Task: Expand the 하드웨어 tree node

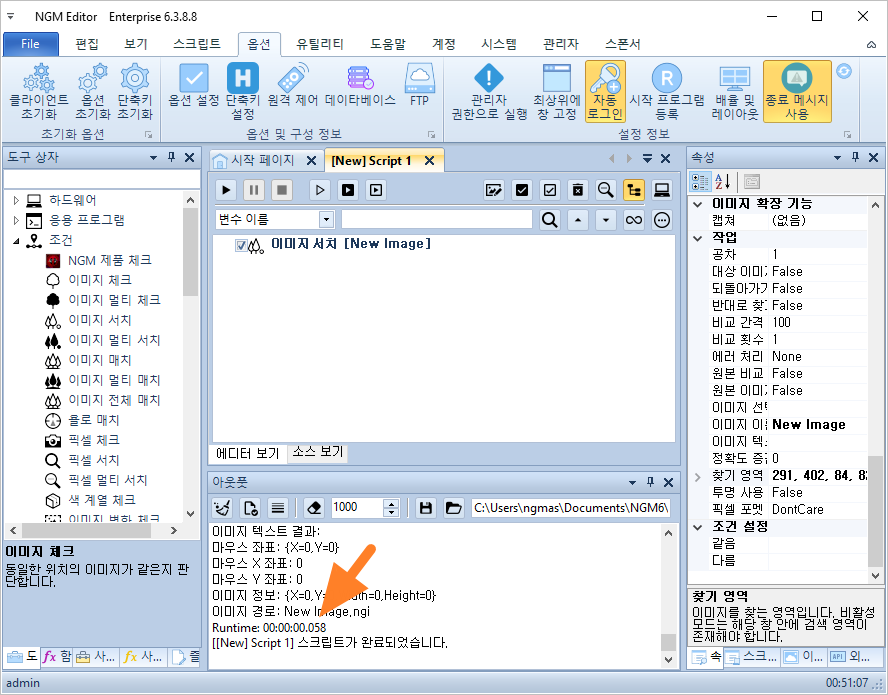Action: click(x=16, y=201)
